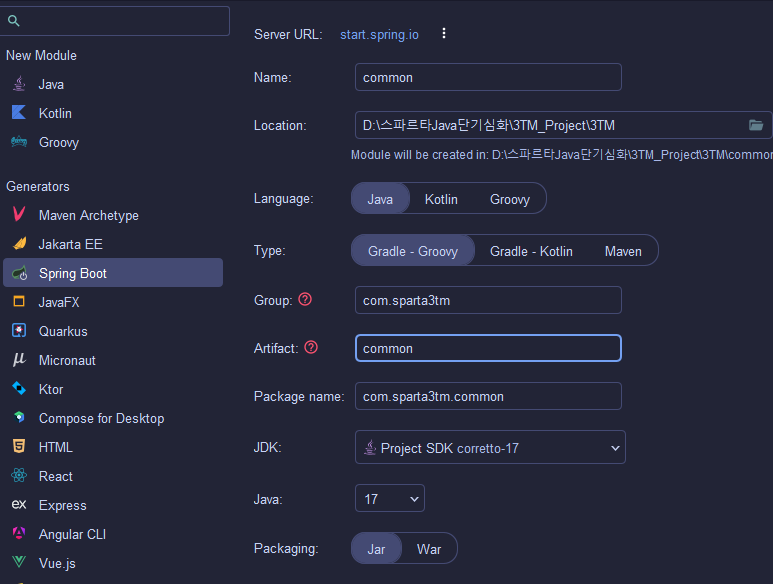The height and width of the screenshot is (584, 773).
Task: Click the Micronaut mu icon
Action: 19,359
